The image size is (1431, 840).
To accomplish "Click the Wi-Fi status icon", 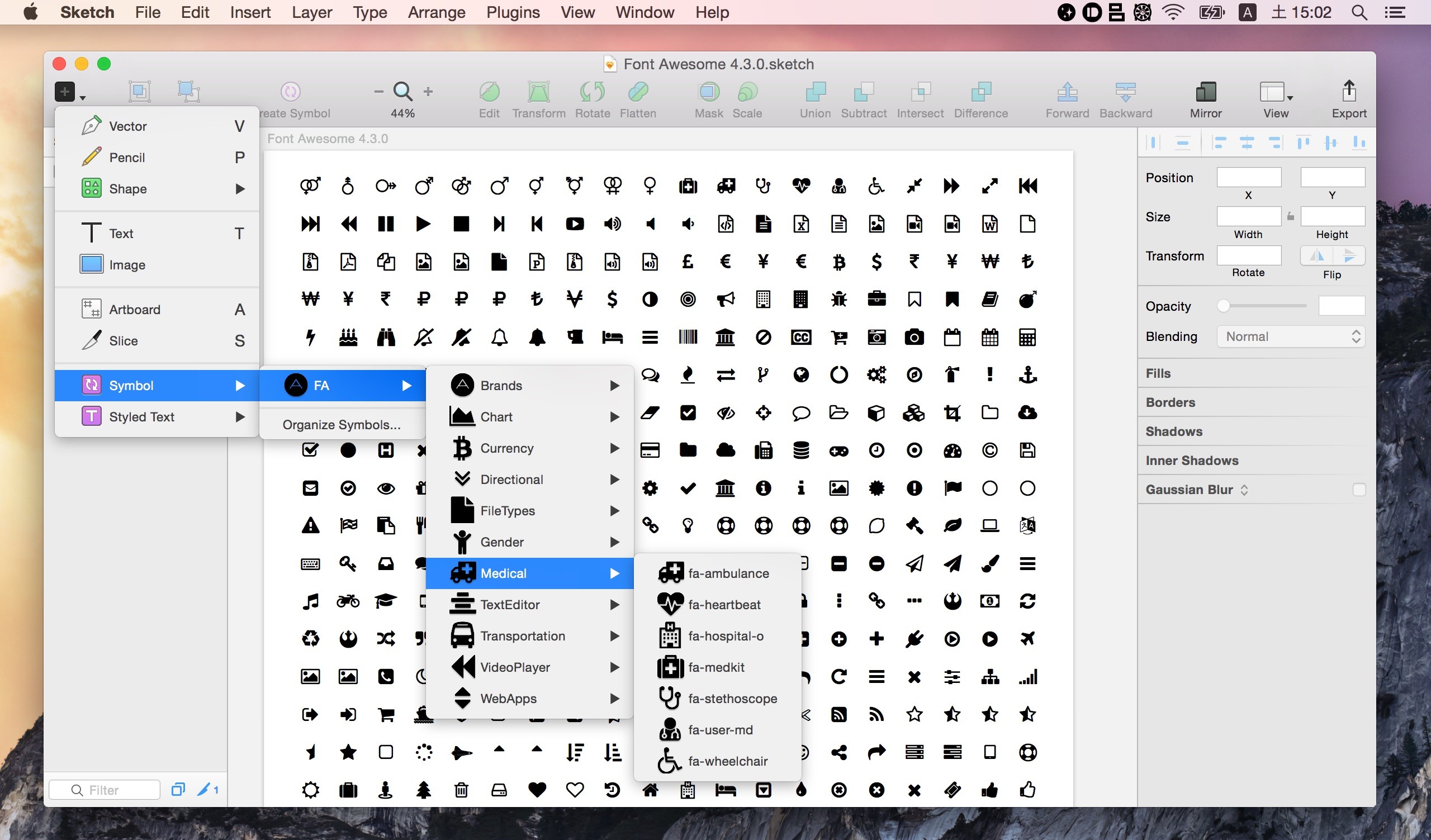I will point(1173,12).
